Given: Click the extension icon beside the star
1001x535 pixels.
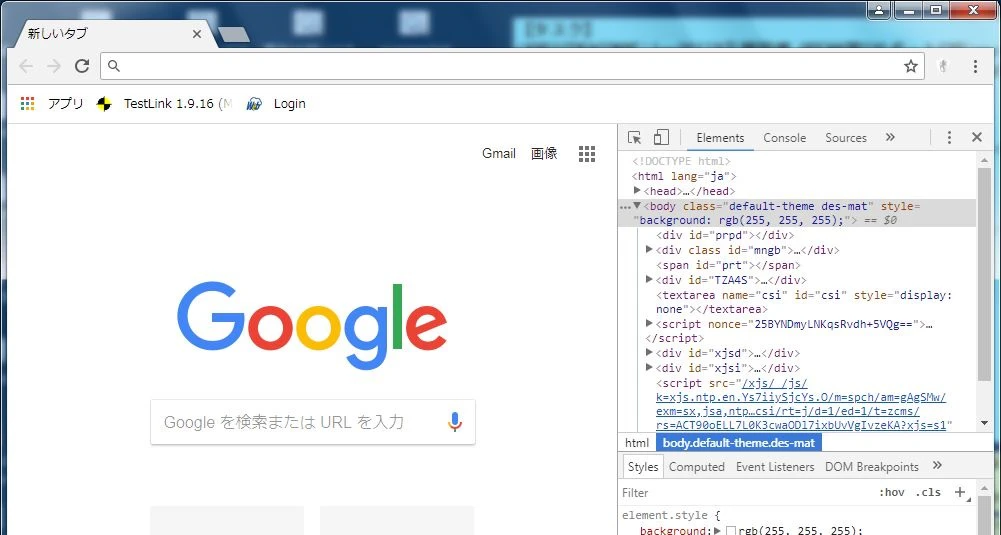Looking at the screenshot, I should 944,66.
